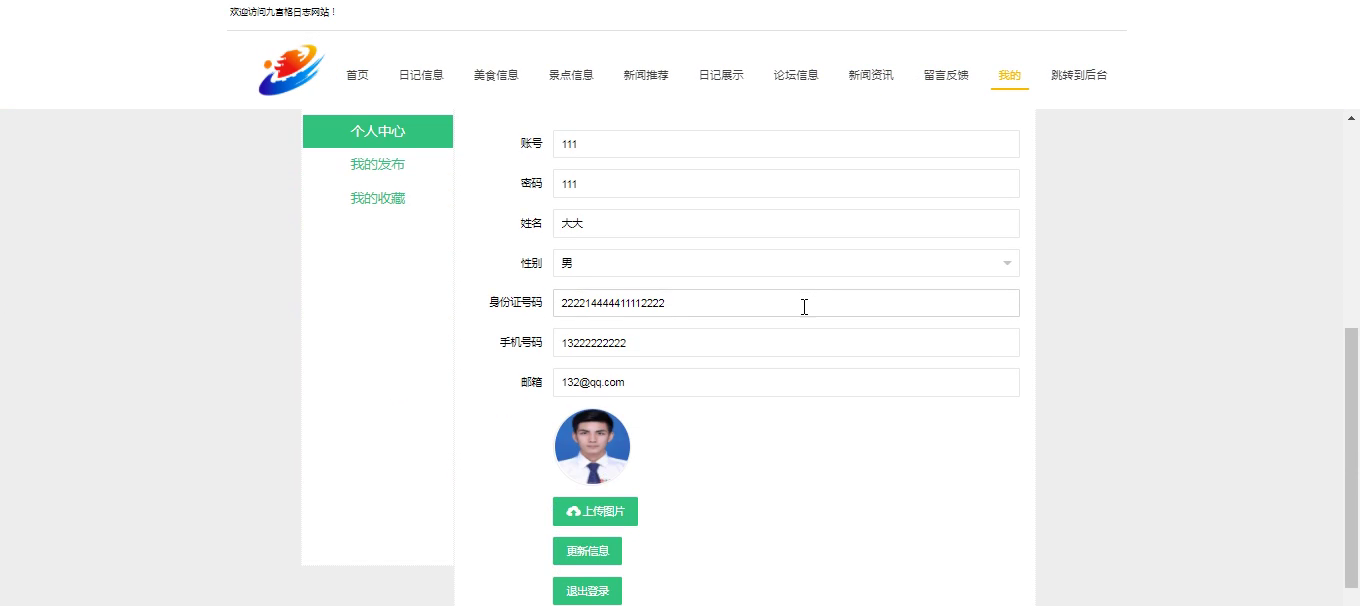Click the 欢迎访问 welcome text
This screenshot has width=1360, height=606.
(283, 12)
